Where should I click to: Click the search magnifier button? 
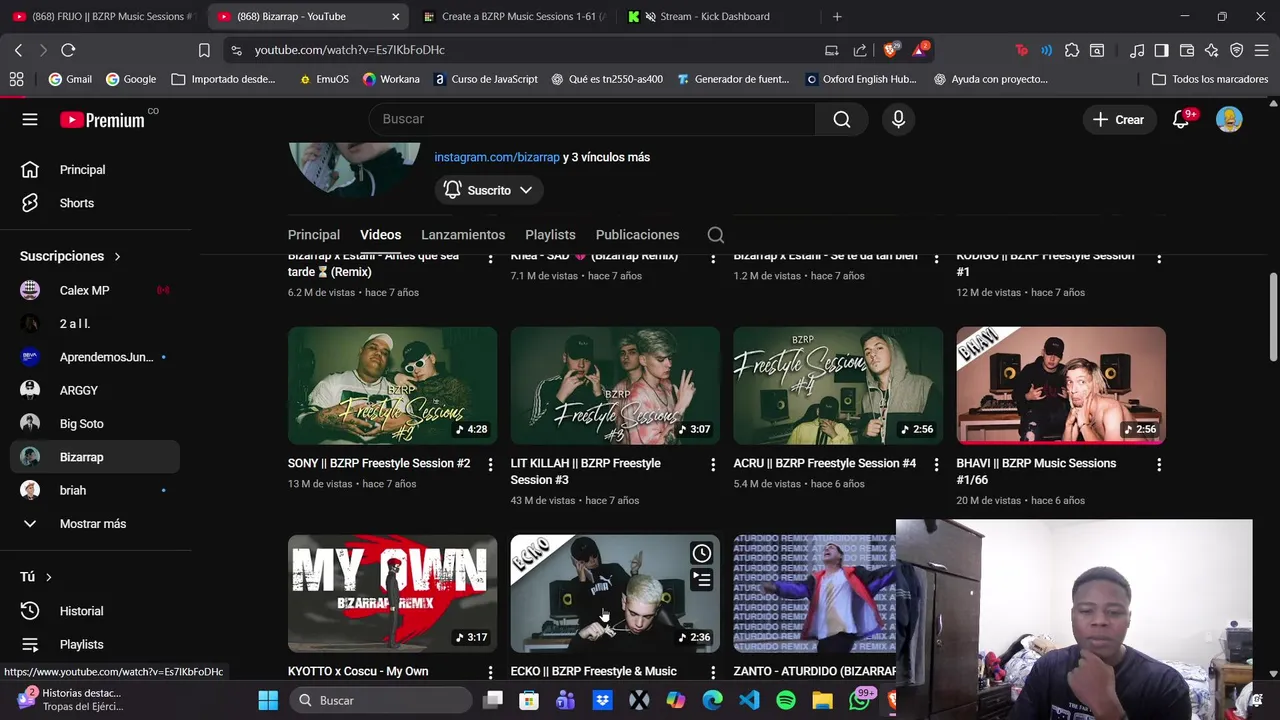(x=842, y=119)
